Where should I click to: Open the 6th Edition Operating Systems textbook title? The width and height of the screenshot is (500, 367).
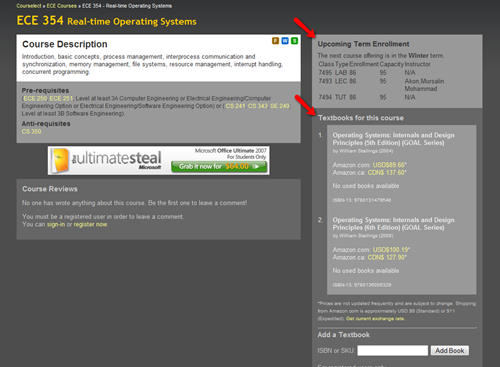pos(393,224)
